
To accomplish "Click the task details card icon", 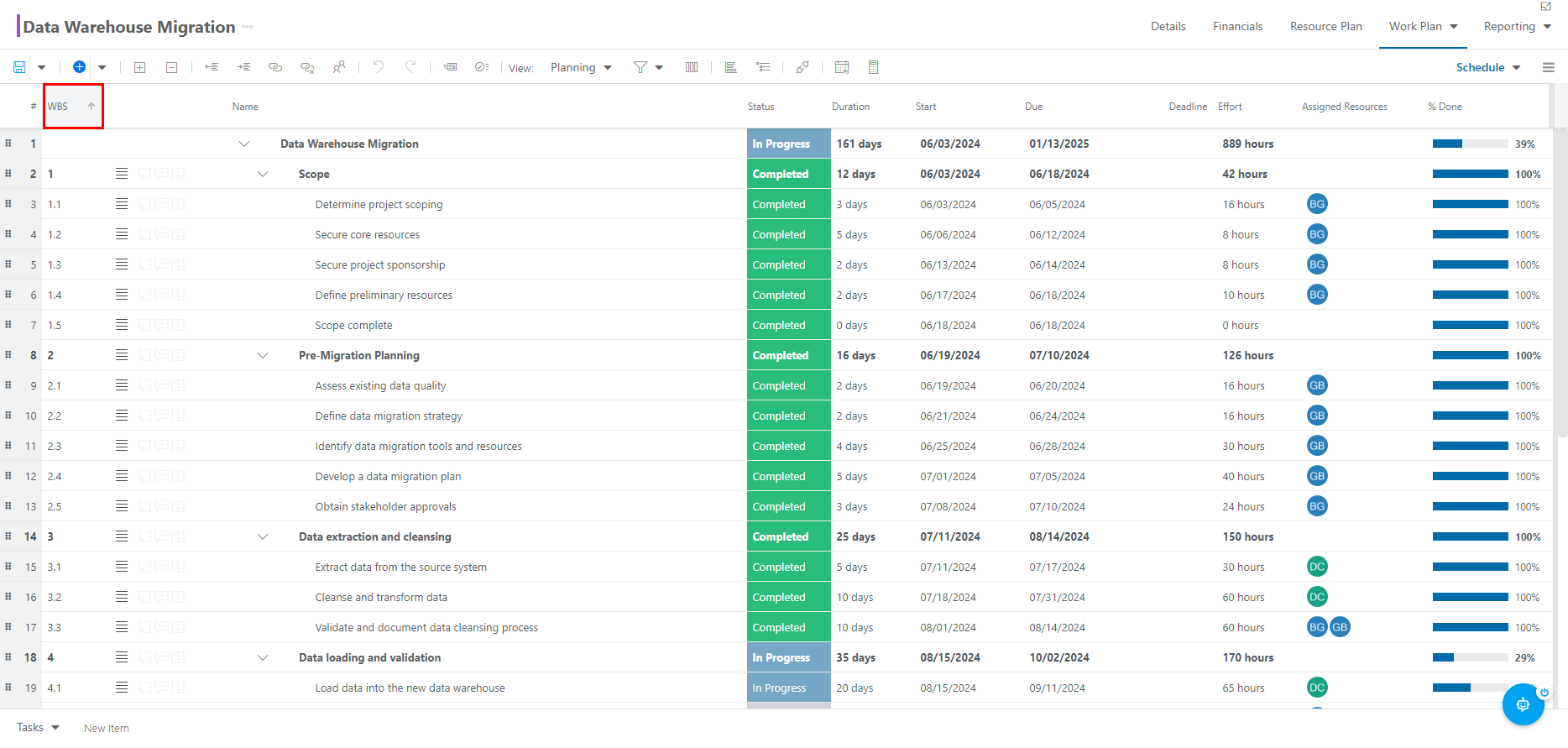I will click(451, 67).
